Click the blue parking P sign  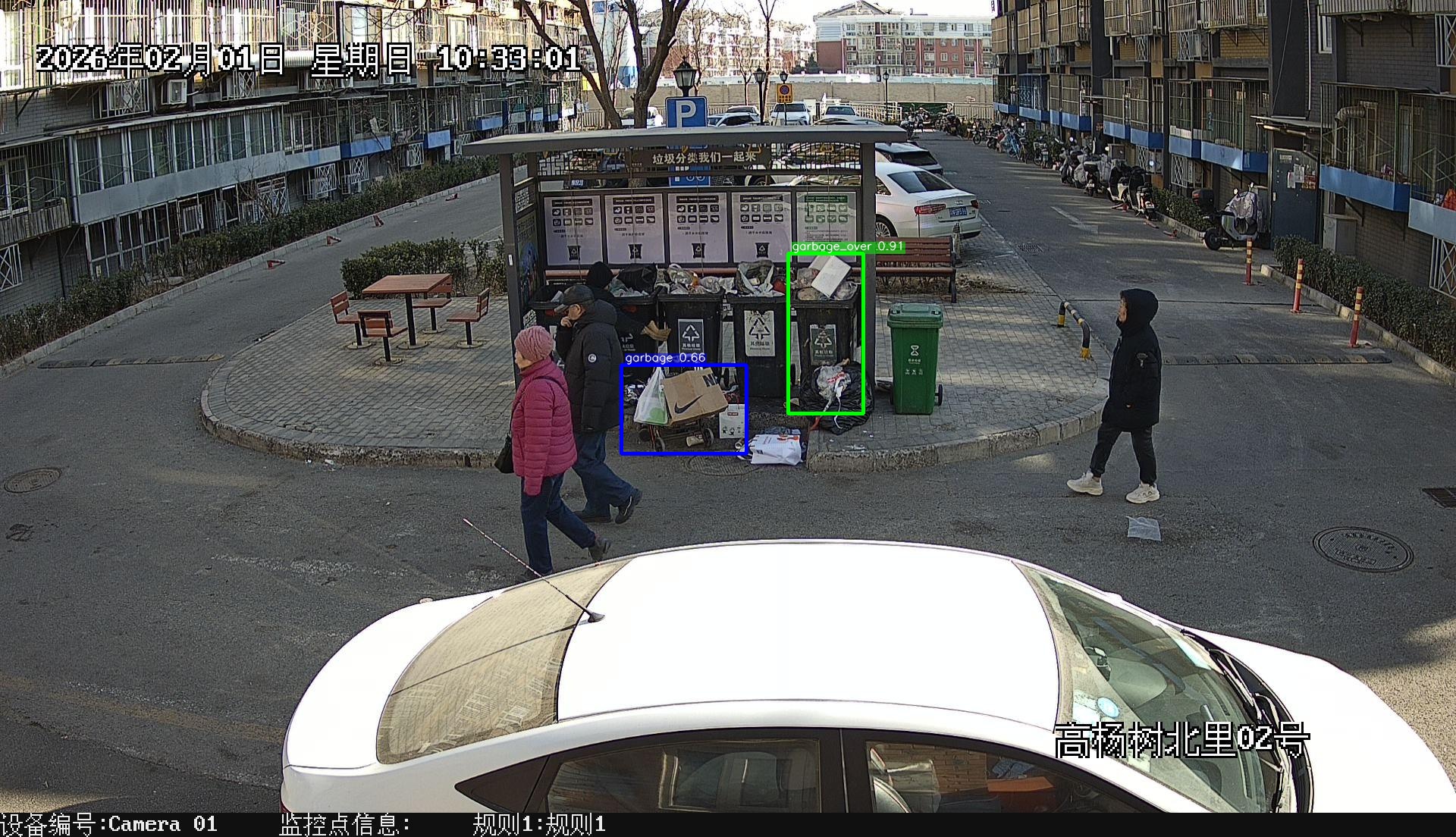[x=686, y=112]
